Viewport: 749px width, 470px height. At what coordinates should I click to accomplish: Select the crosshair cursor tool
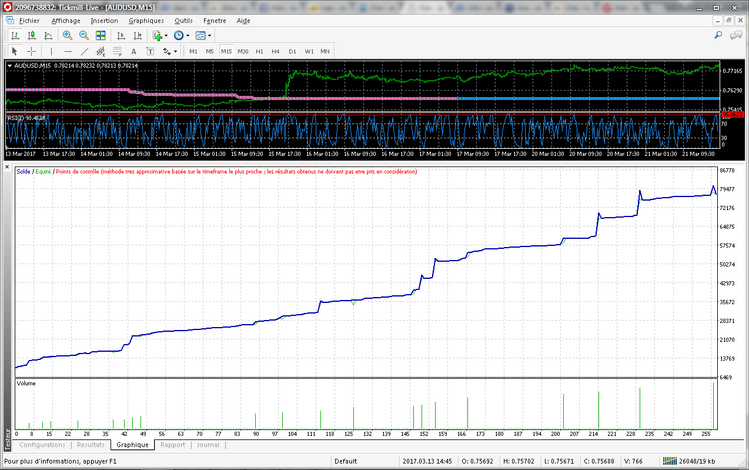(x=32, y=51)
